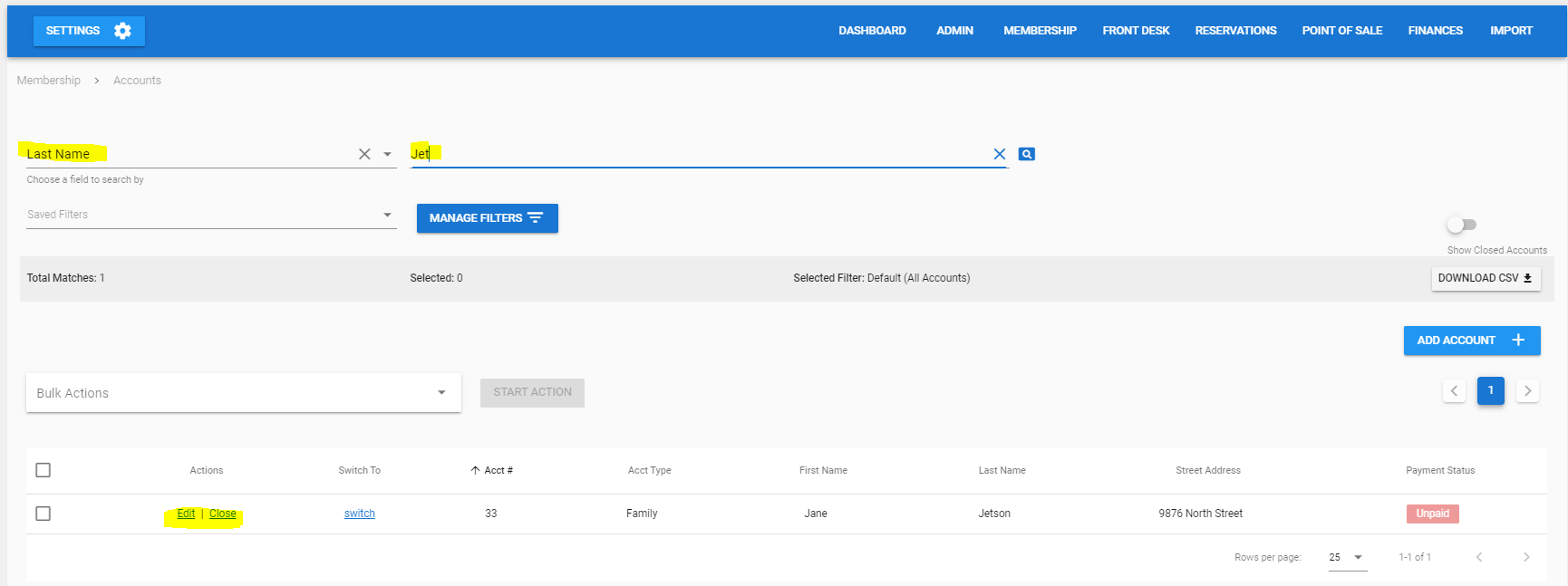
Task: Open the Rows per page dropdown
Action: tap(1346, 557)
